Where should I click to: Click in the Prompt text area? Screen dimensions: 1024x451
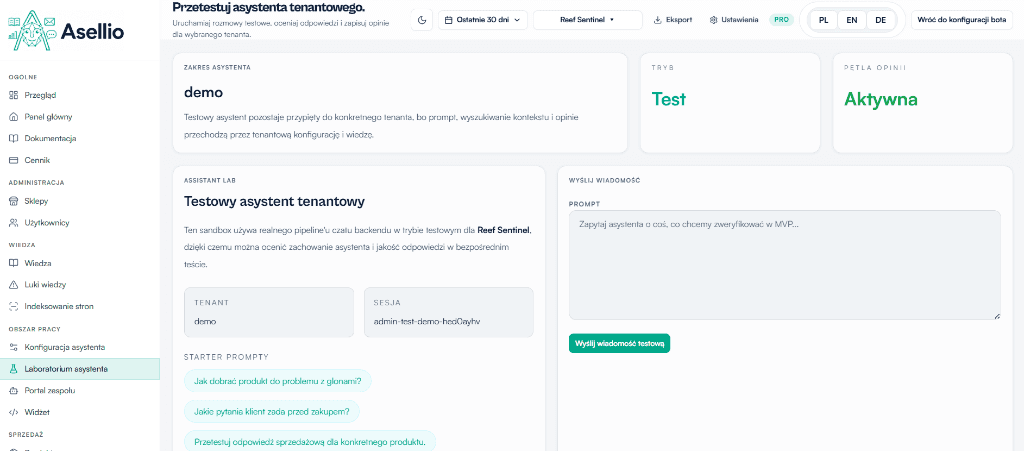(x=784, y=265)
